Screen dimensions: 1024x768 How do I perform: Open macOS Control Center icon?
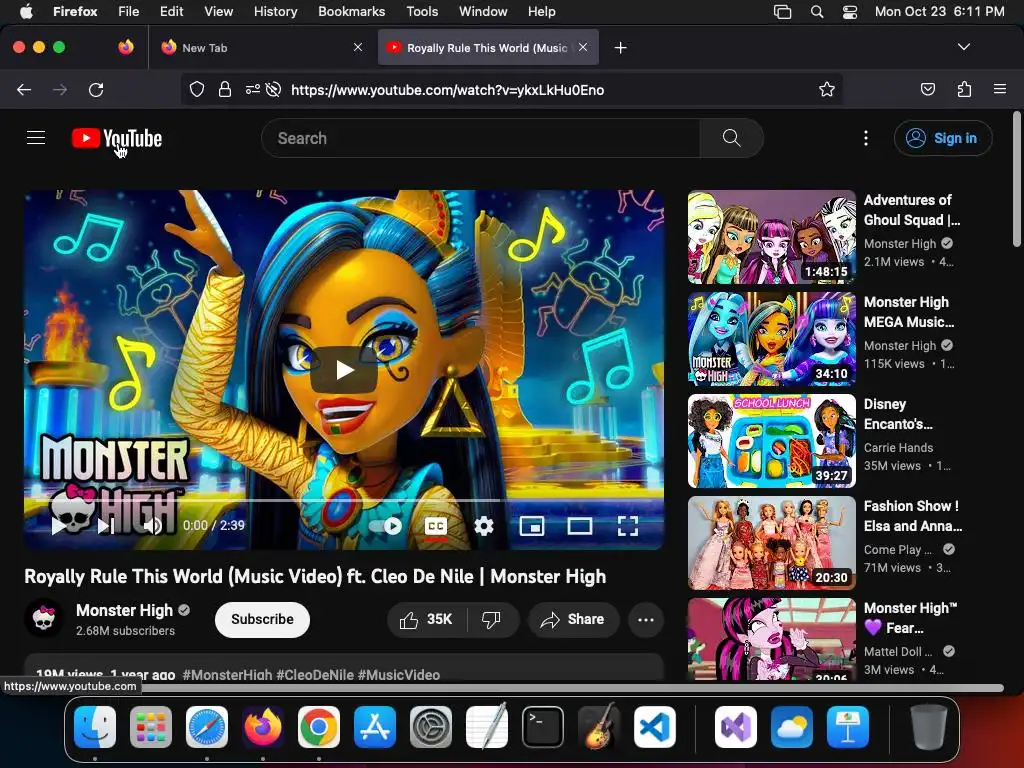point(850,12)
